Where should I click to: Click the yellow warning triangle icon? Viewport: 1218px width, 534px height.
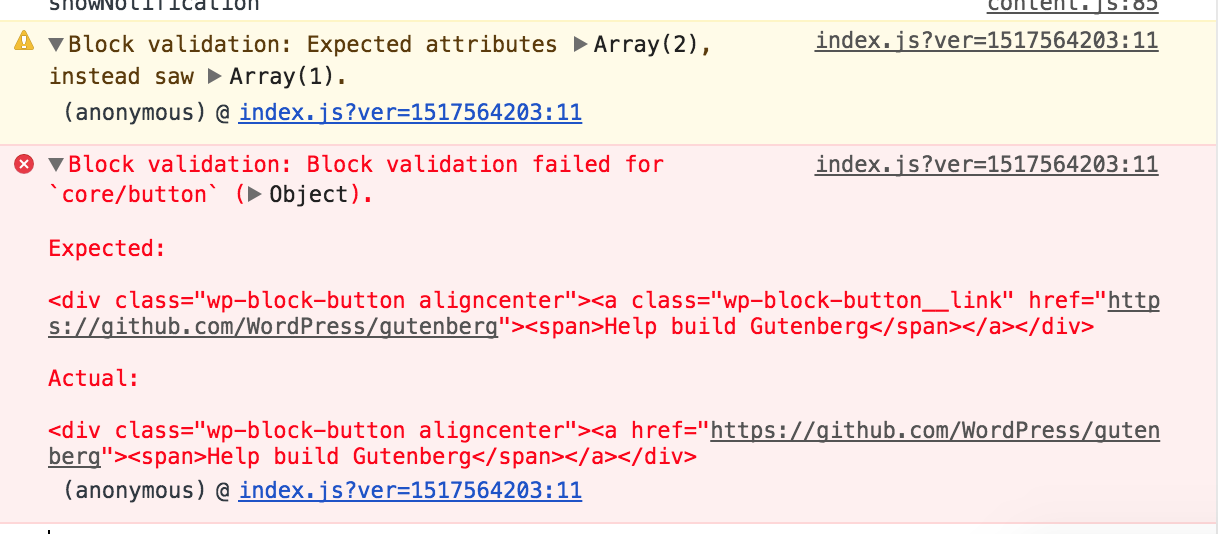(x=23, y=42)
